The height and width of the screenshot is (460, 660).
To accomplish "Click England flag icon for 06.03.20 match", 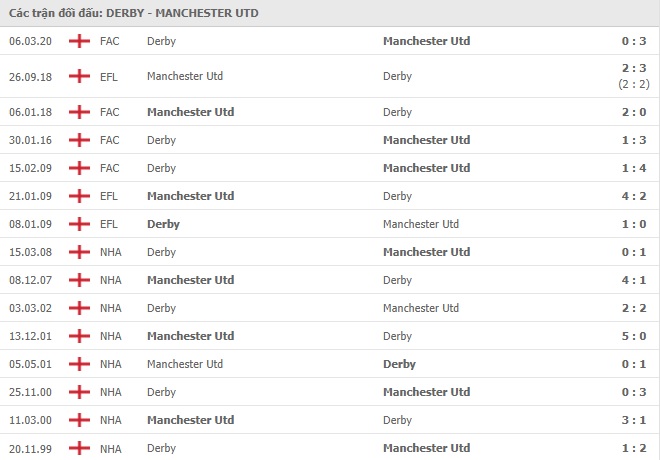I will point(79,41).
